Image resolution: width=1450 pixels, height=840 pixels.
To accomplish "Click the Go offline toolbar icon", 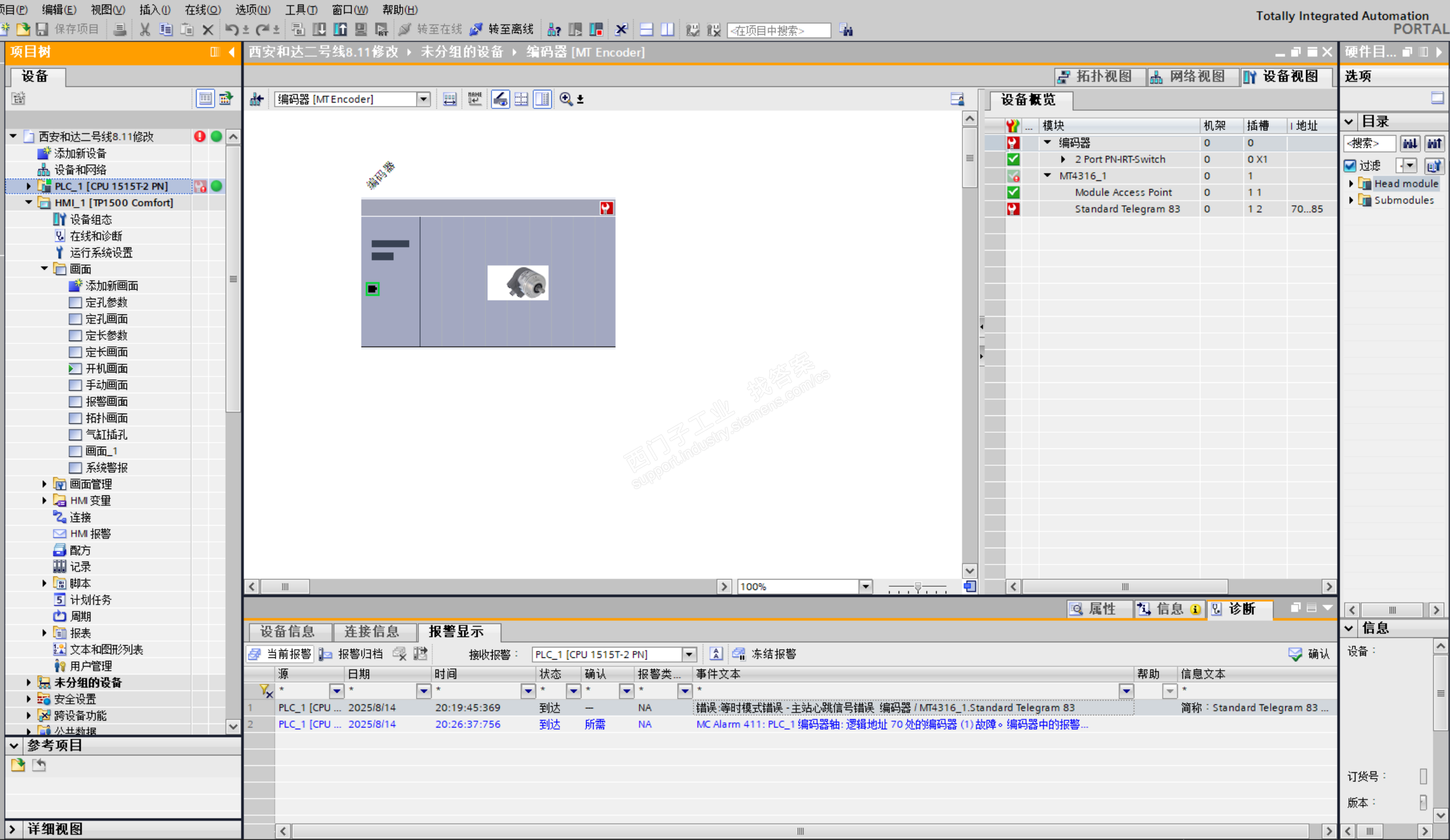I will 476,30.
